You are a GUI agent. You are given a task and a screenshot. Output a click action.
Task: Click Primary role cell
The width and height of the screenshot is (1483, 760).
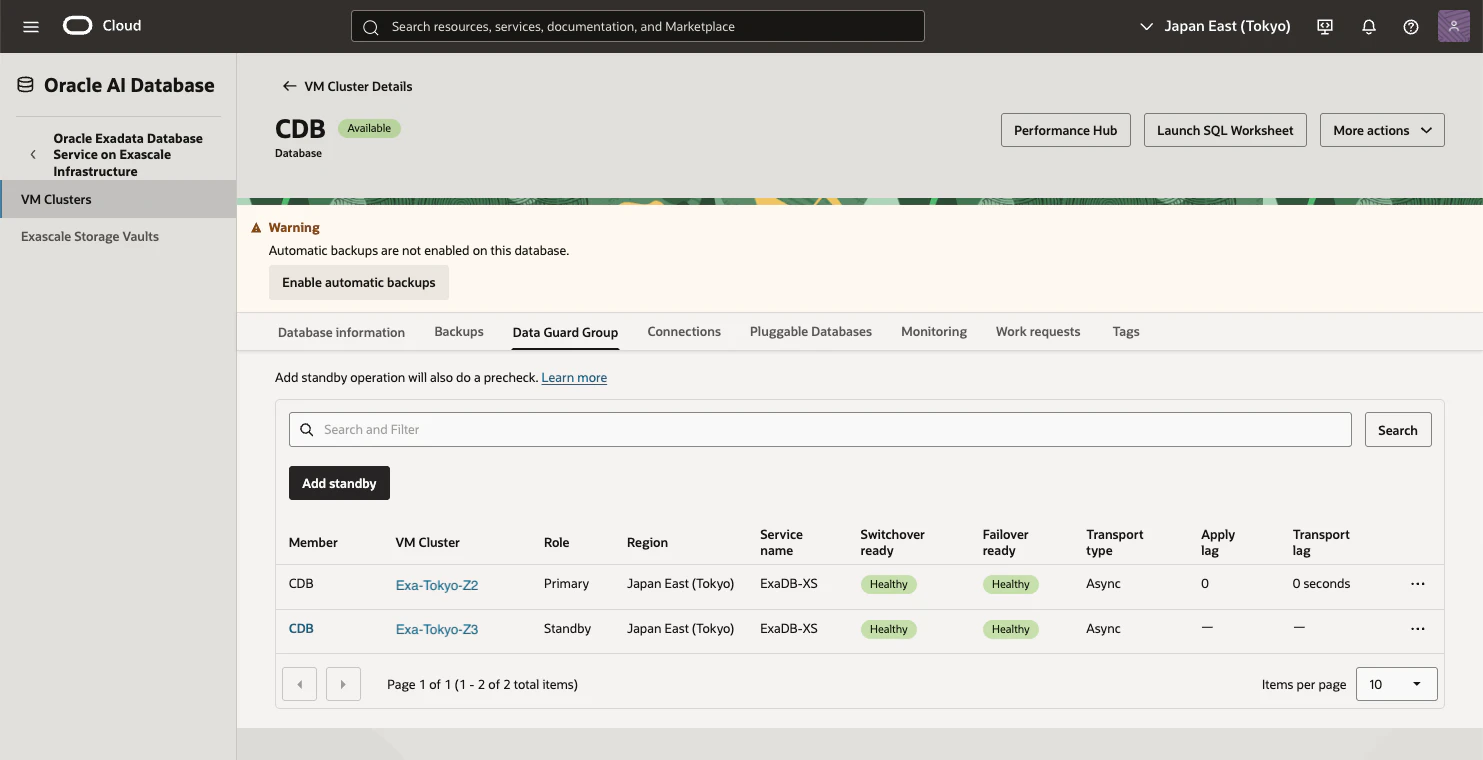(566, 584)
